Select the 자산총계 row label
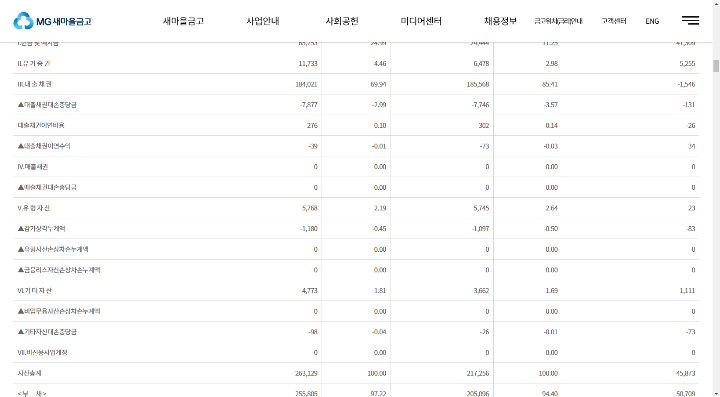Screen dimensions: 720x397 (29, 373)
